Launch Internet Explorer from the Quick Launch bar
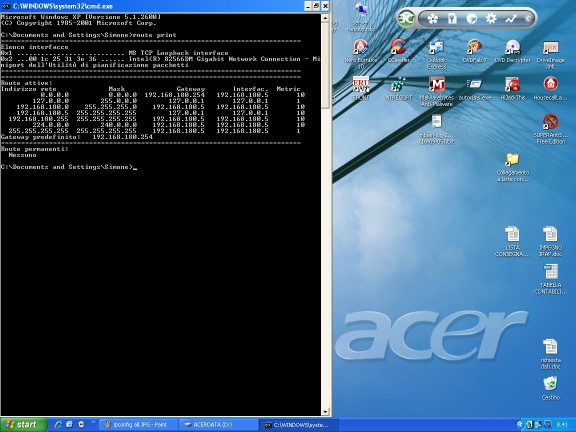 [58, 425]
